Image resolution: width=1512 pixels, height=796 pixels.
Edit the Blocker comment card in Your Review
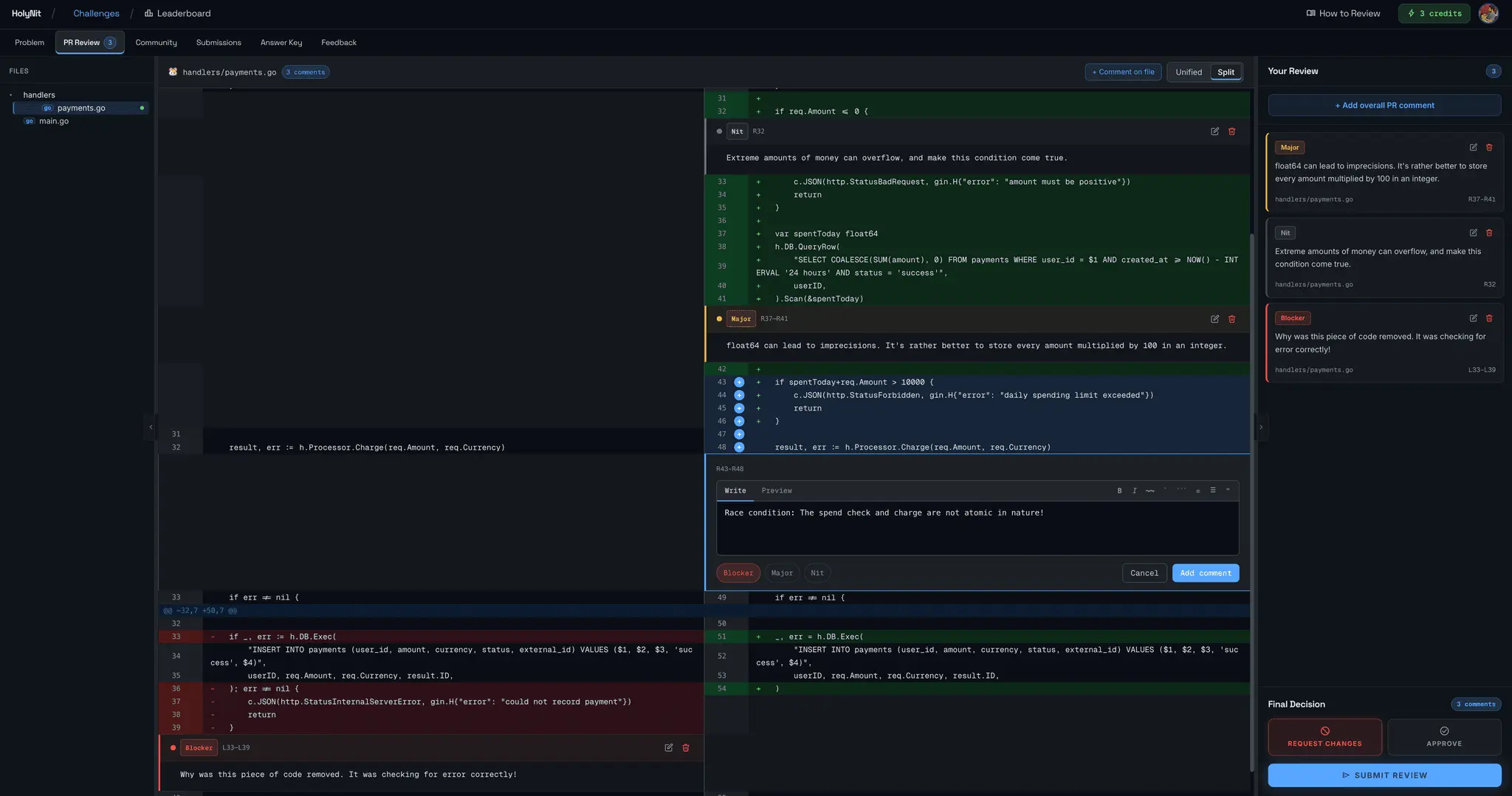click(x=1473, y=318)
